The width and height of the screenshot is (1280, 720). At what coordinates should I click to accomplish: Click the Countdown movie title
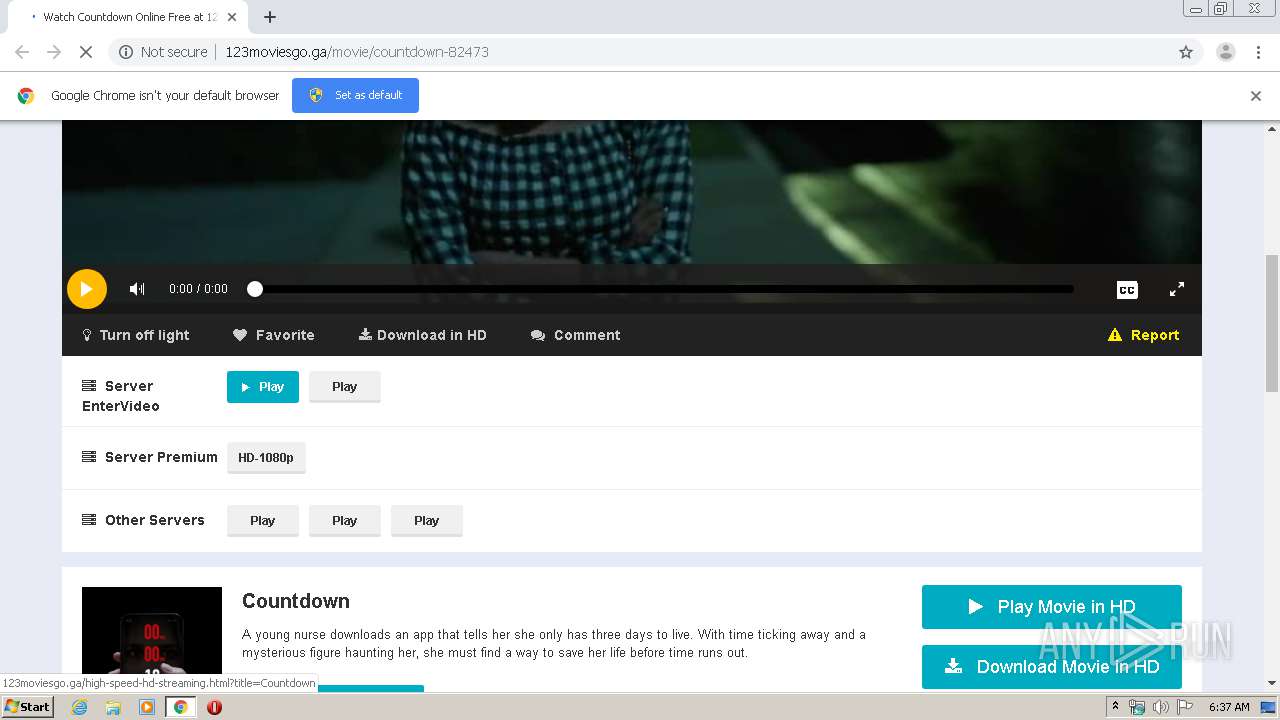click(296, 601)
